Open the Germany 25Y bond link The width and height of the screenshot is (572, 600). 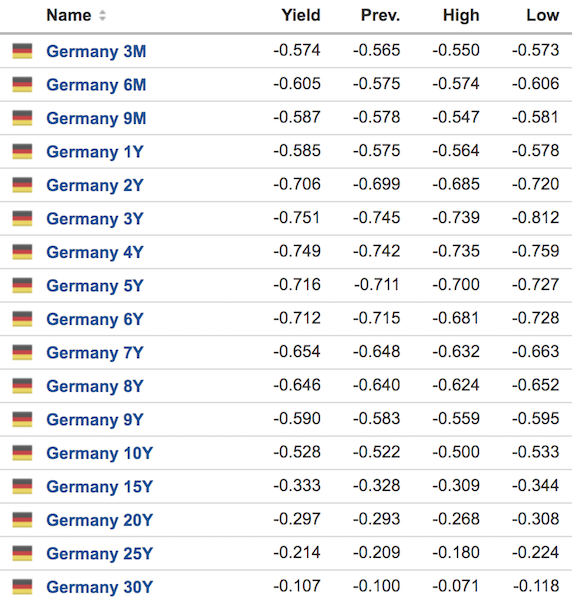[99, 553]
